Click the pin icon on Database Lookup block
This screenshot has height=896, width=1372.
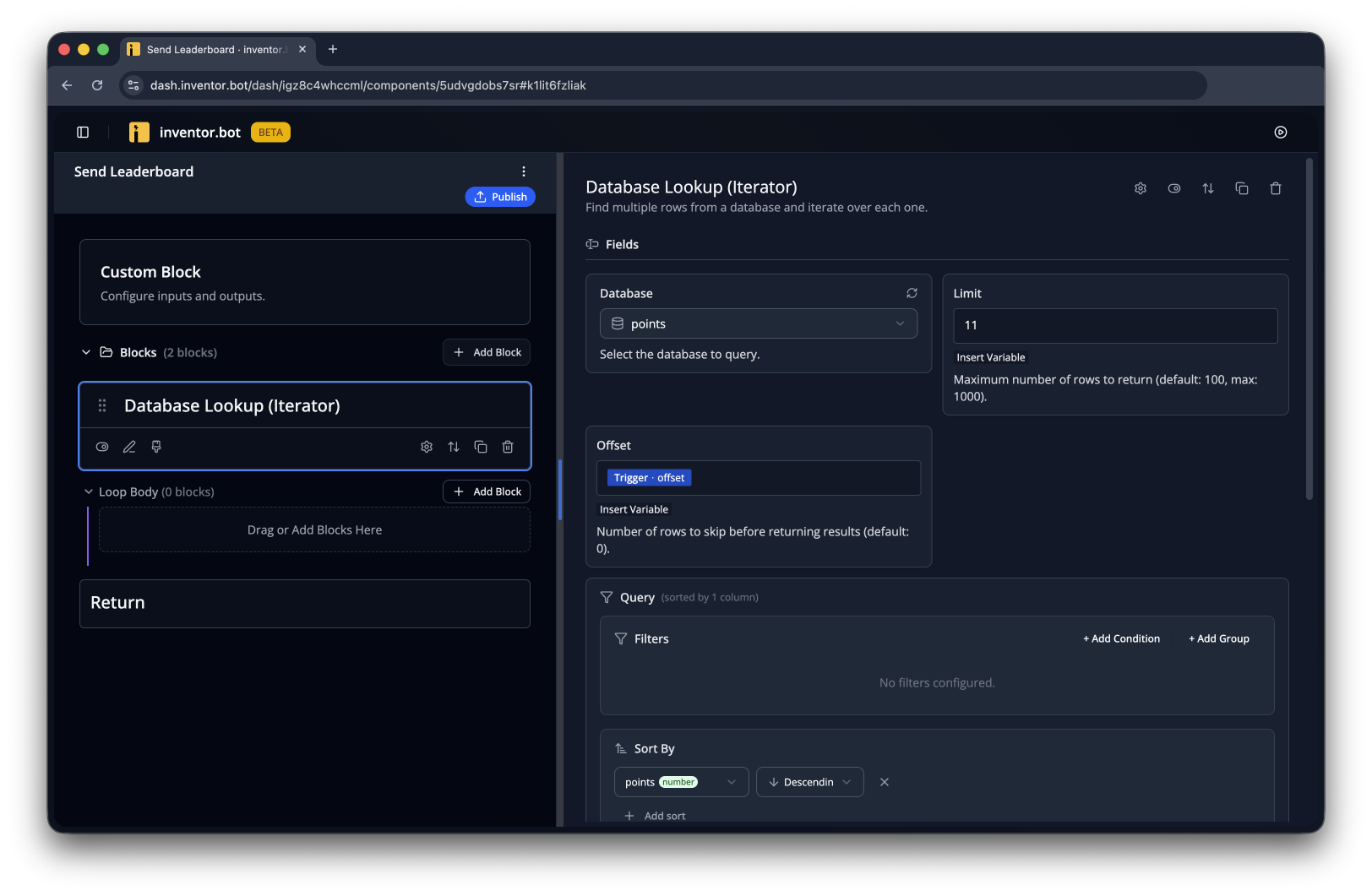point(156,447)
